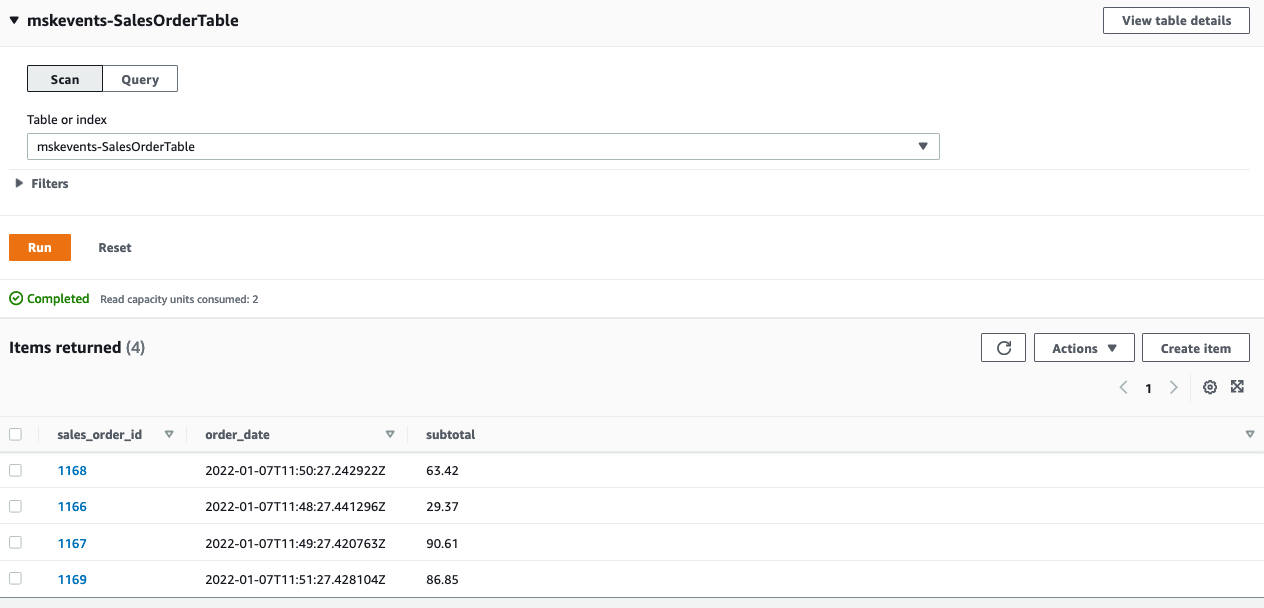Image resolution: width=1264 pixels, height=608 pixels.
Task: Check the row for order 1168
Action: tap(15, 470)
